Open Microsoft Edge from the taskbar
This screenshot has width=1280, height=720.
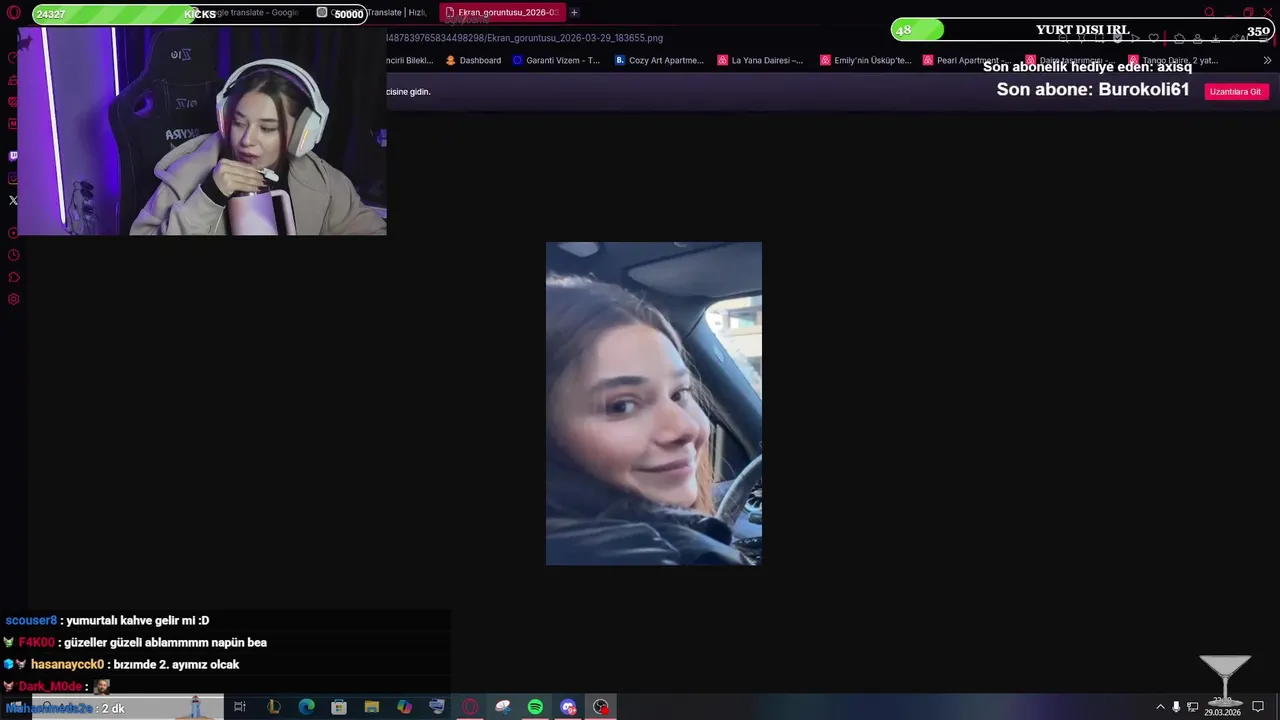tap(306, 707)
